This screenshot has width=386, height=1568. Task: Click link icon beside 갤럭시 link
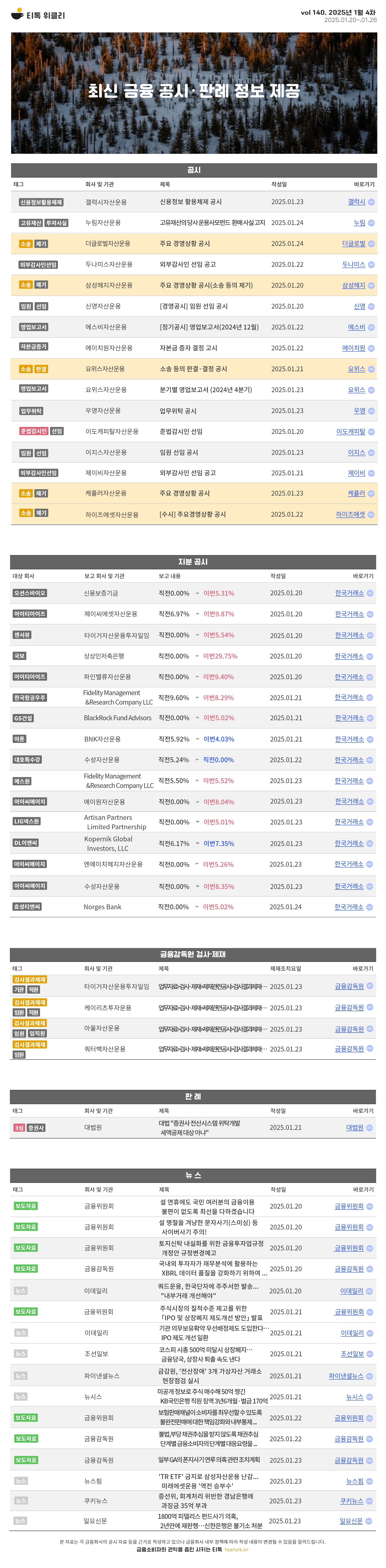371,202
